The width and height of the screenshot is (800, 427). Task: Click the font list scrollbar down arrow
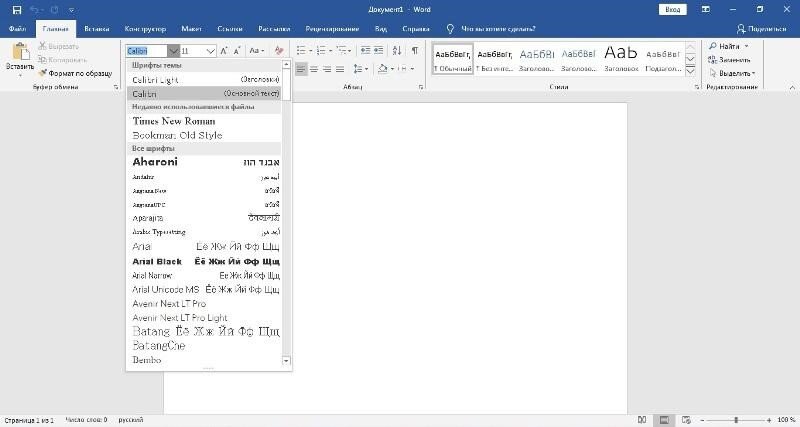pyautogui.click(x=286, y=361)
